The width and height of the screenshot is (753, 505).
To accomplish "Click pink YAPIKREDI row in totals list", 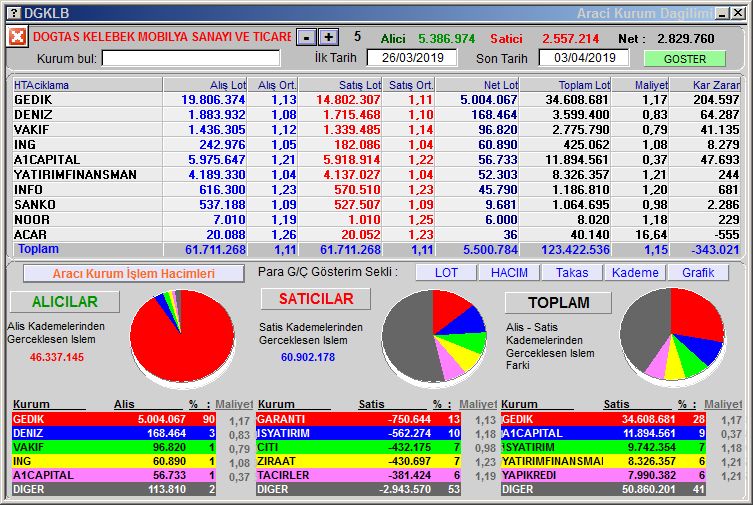I will click(x=604, y=475).
